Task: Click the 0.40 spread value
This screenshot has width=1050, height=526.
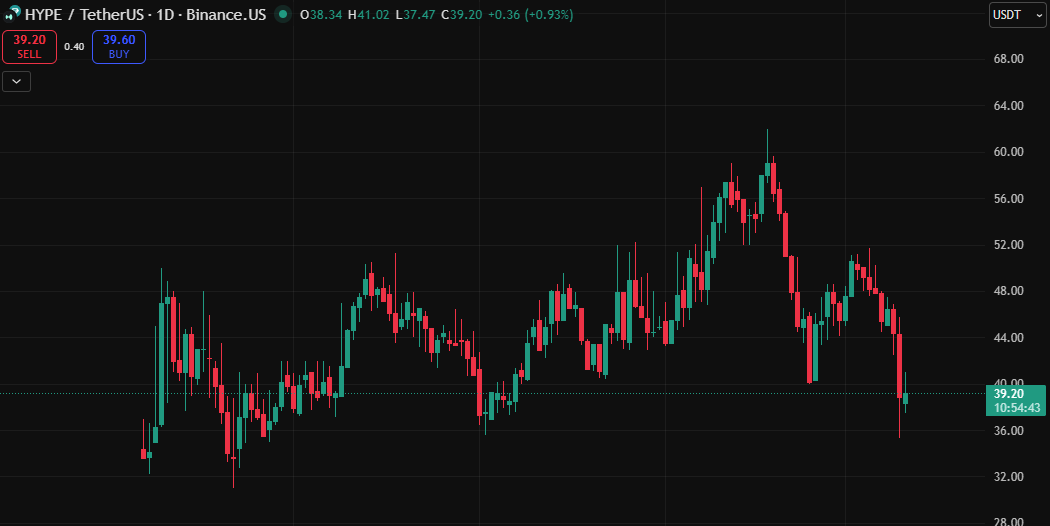Action: [x=74, y=46]
